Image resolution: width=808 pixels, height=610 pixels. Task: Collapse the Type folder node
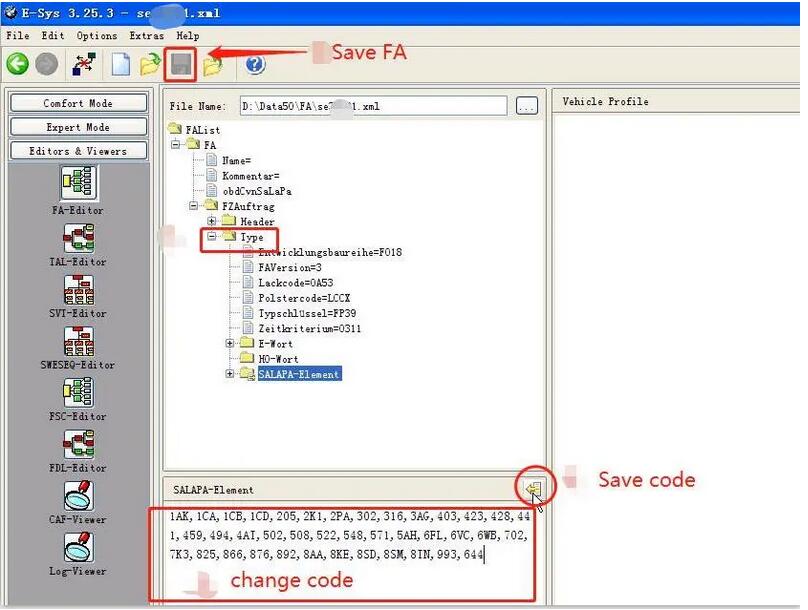click(x=212, y=238)
